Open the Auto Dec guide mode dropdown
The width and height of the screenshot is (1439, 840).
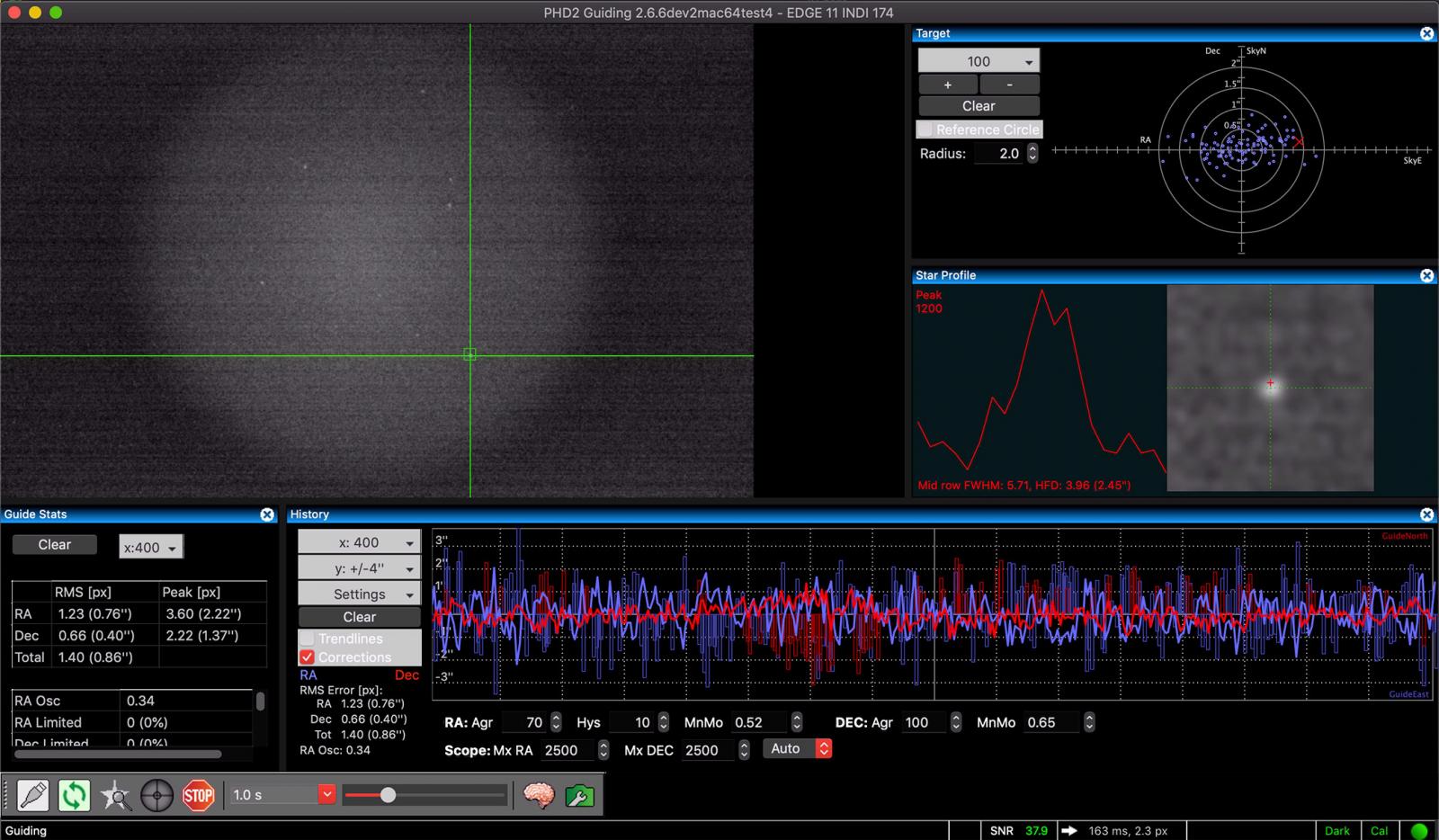tap(798, 748)
